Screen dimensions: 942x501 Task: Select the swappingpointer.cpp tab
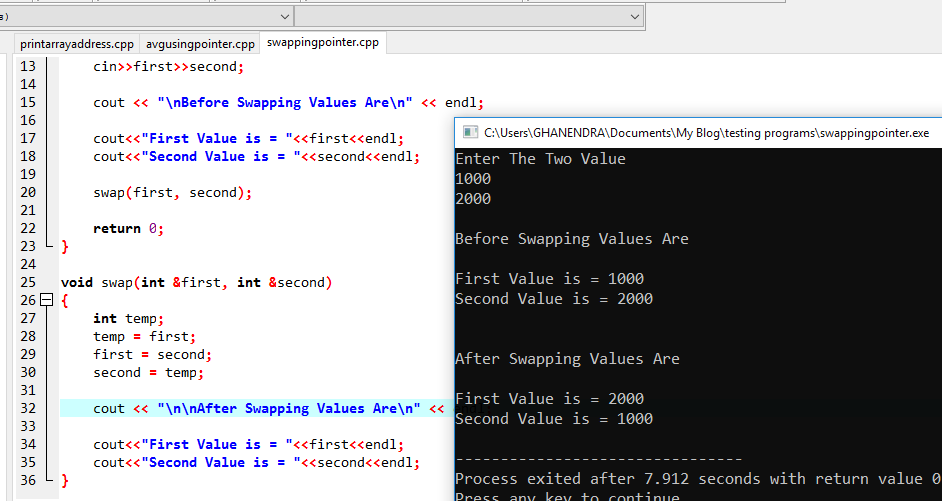[x=323, y=43]
